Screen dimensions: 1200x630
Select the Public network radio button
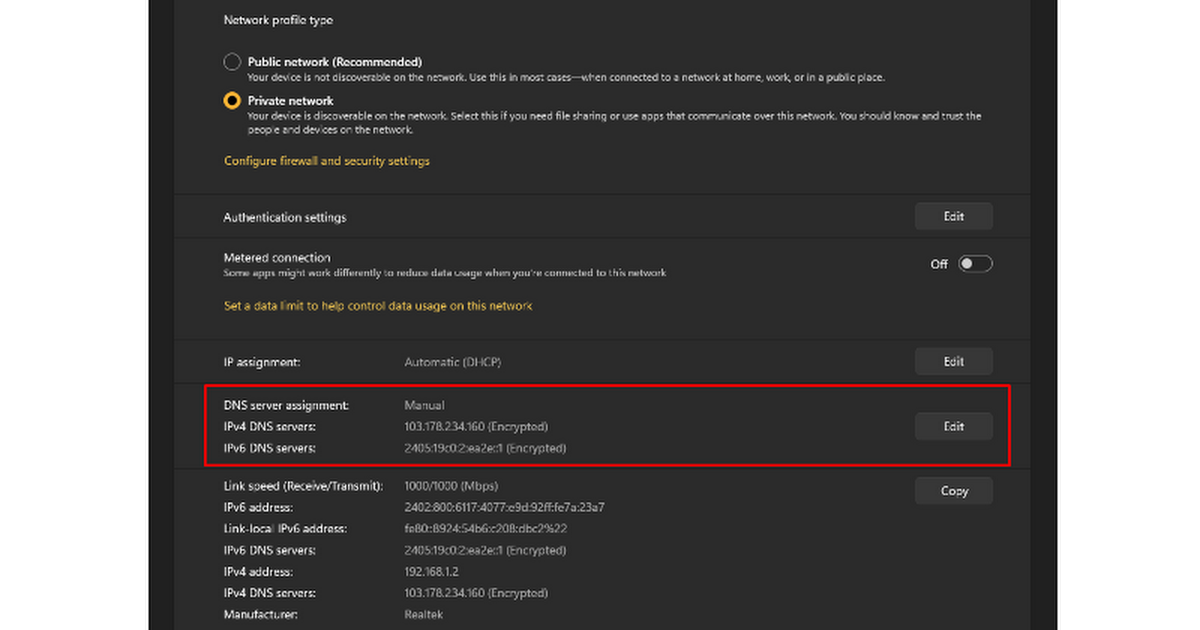pyautogui.click(x=232, y=62)
